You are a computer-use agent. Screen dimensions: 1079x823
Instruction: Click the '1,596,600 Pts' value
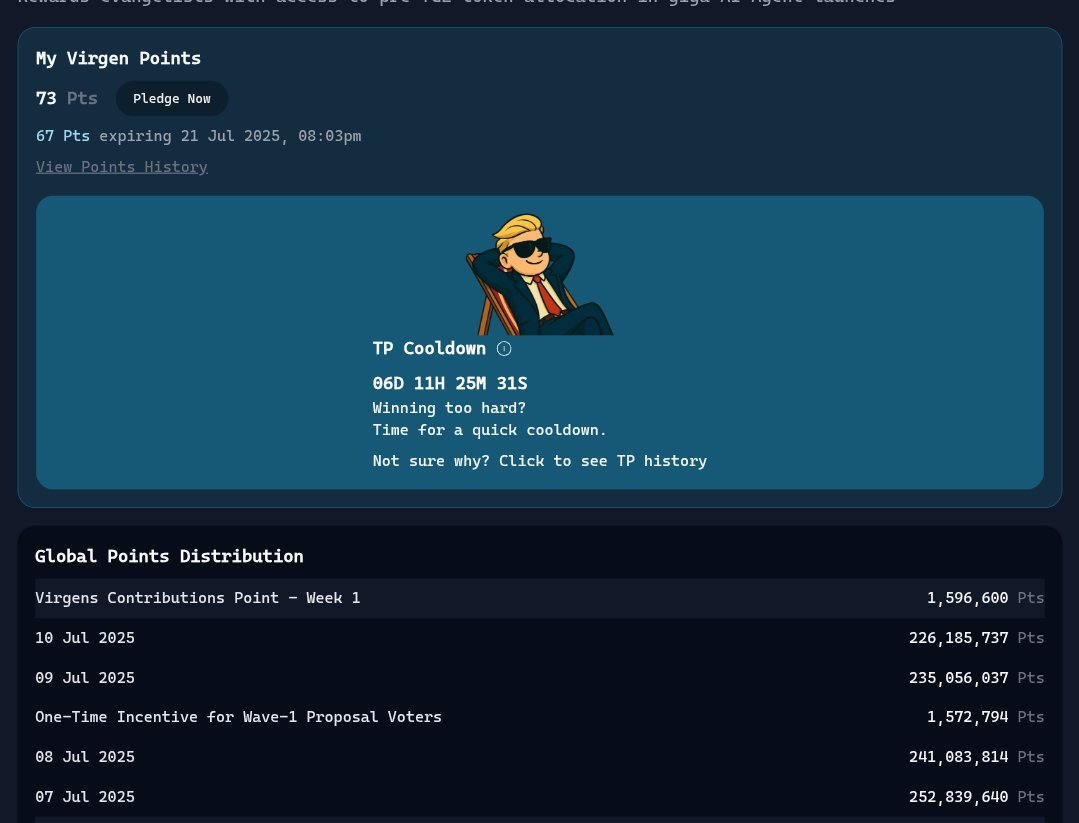(x=985, y=598)
